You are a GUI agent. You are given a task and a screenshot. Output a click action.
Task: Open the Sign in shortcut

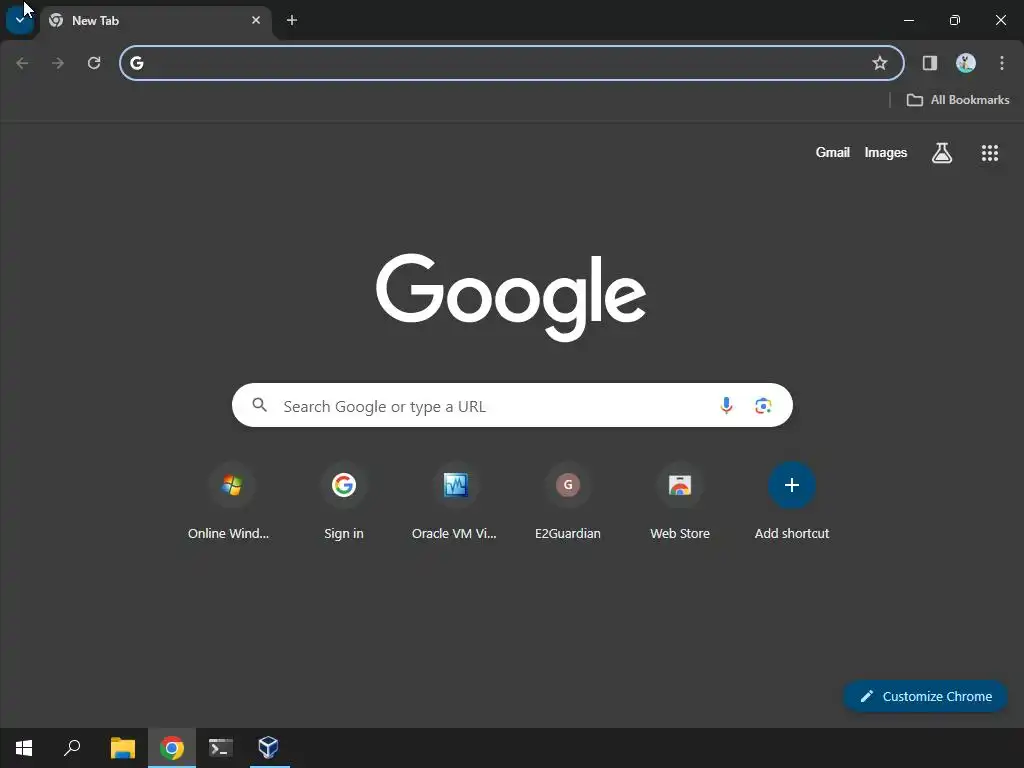click(x=344, y=503)
